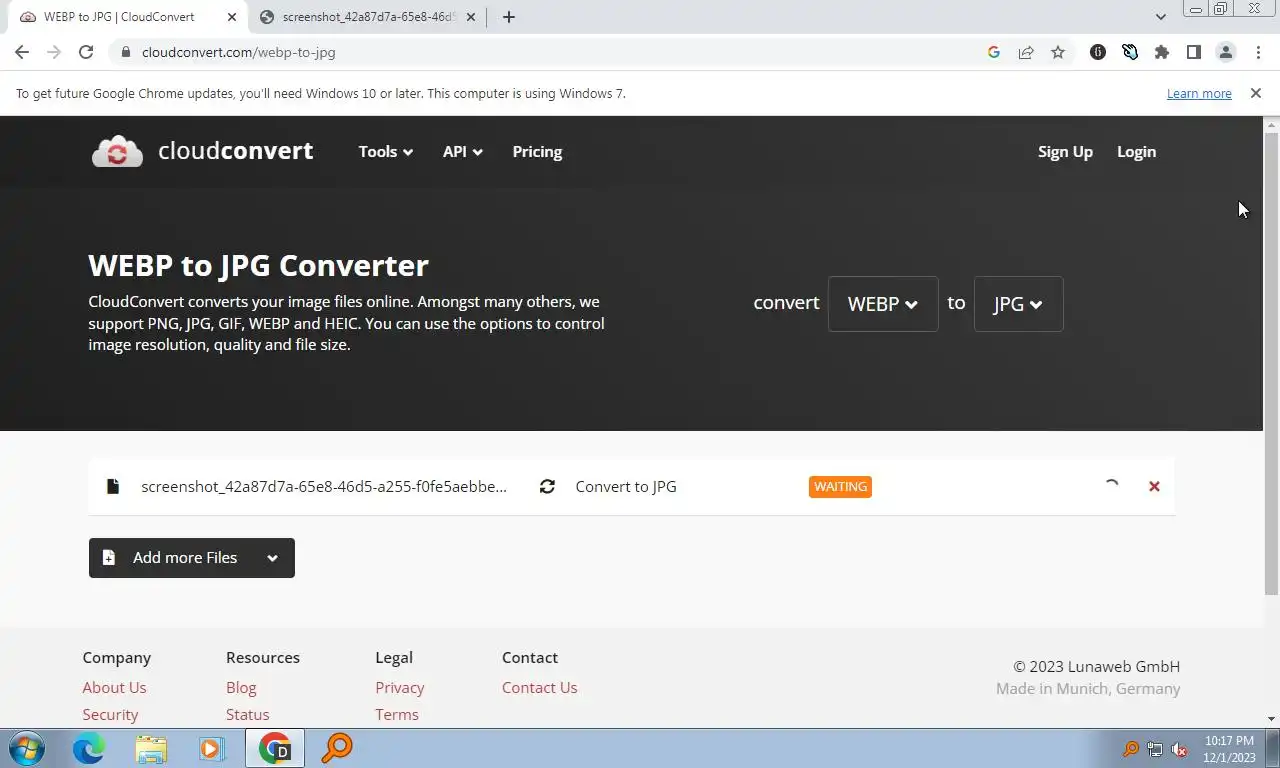The height and width of the screenshot is (768, 1280).
Task: Click the cloudconvert brand name text
Action: coord(236,151)
